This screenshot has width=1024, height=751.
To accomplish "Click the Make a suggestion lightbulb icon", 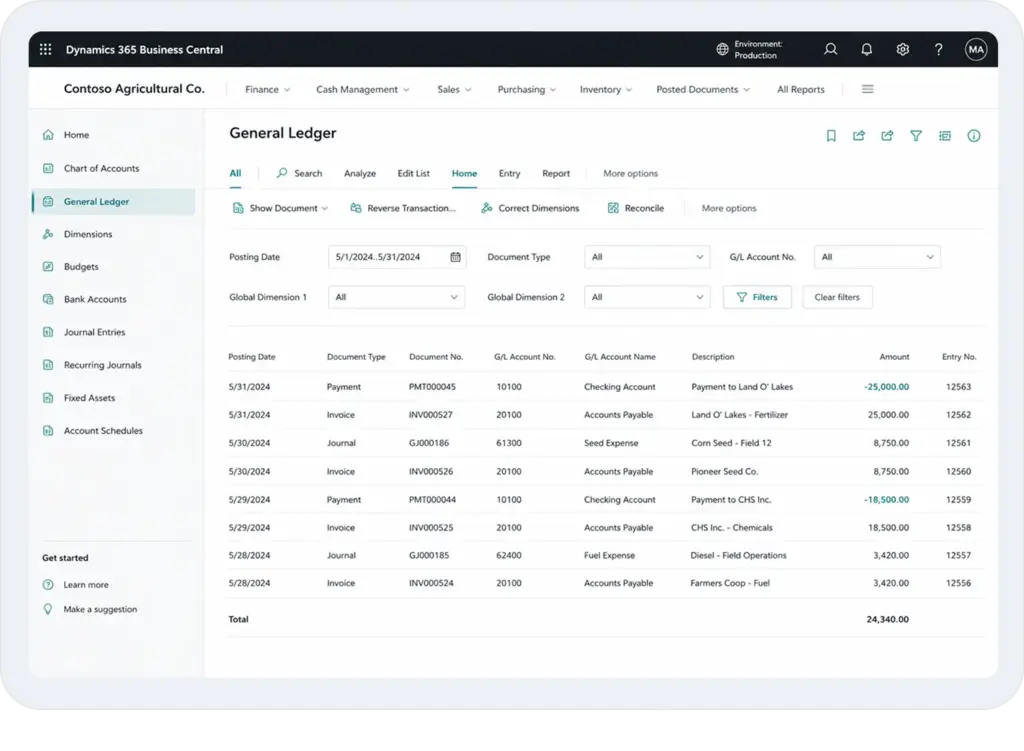I will [x=48, y=609].
